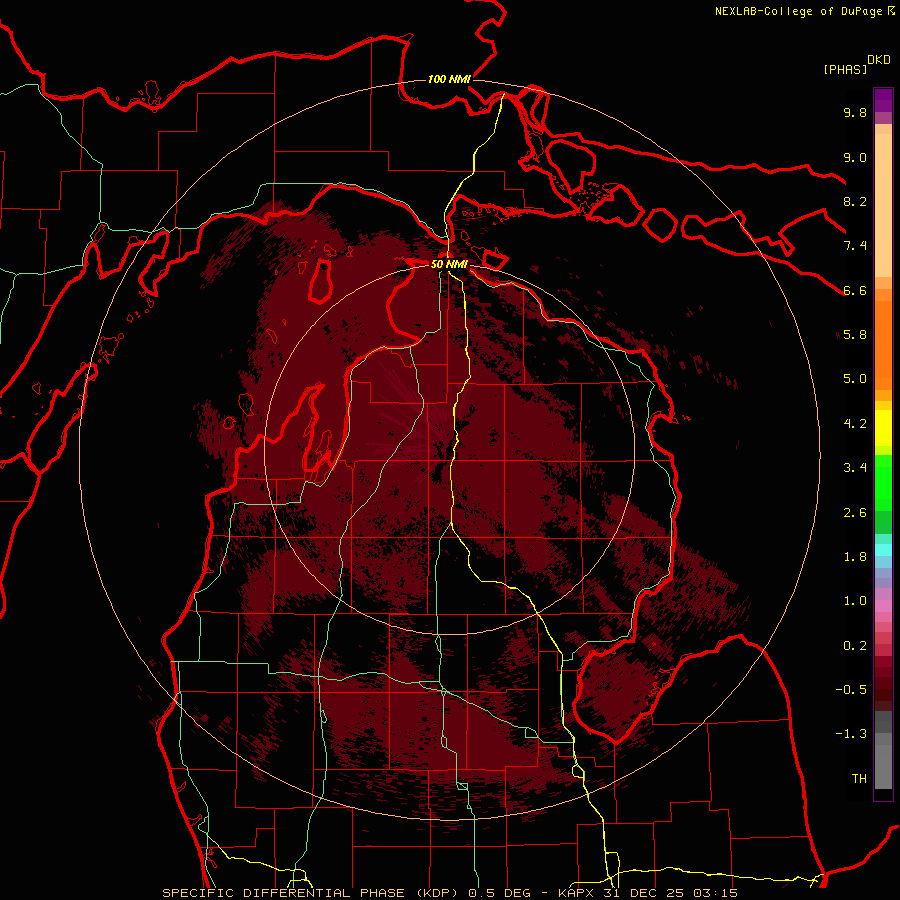Click the 9.0 scale value
The image size is (900, 900).
[x=855, y=157]
